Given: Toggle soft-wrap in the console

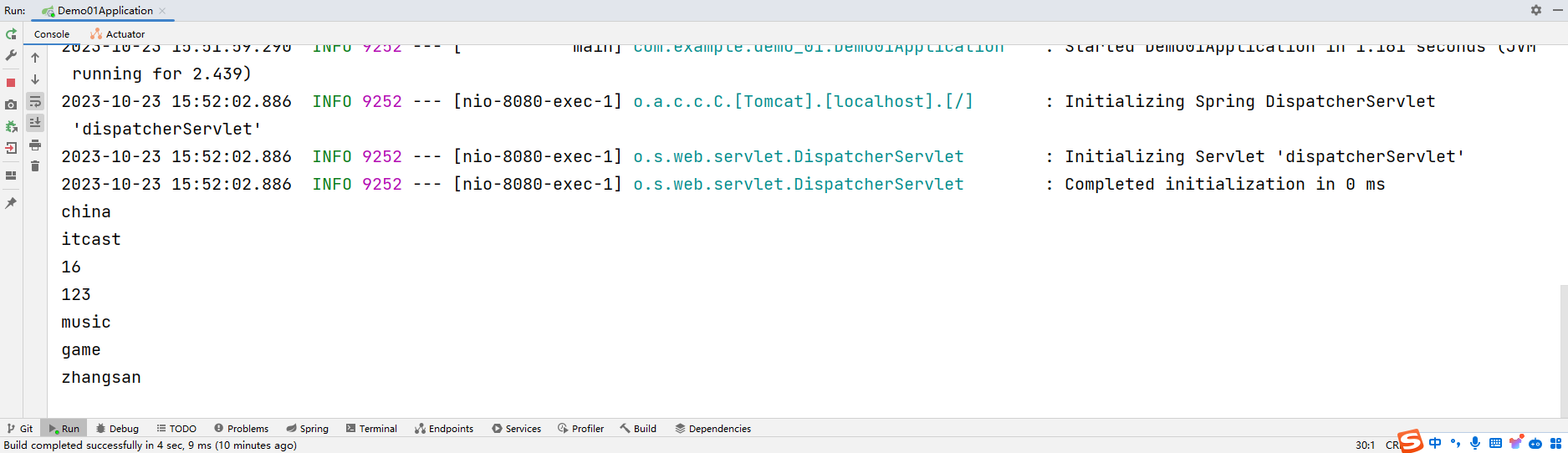Looking at the screenshot, I should tap(35, 102).
